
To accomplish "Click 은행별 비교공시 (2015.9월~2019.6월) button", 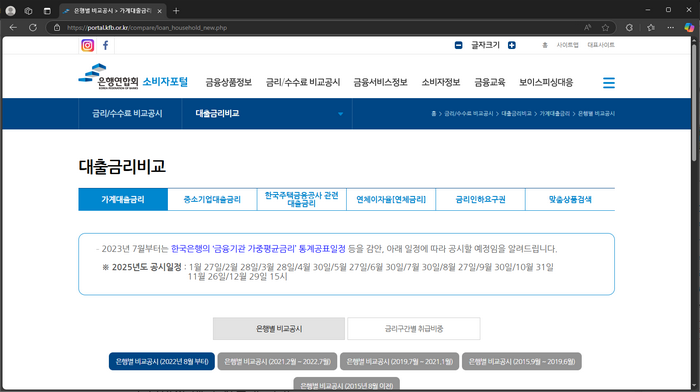I will (x=521, y=361).
